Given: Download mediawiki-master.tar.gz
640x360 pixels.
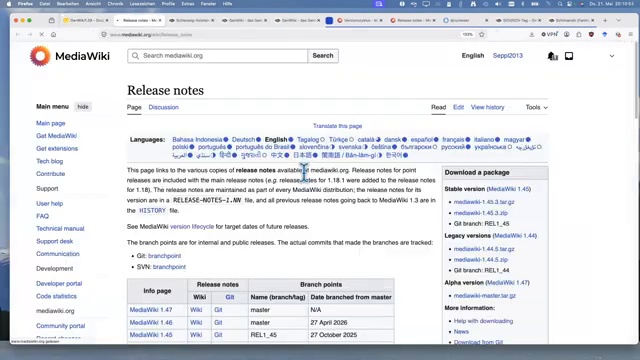Looking at the screenshot, I should click(484, 296).
